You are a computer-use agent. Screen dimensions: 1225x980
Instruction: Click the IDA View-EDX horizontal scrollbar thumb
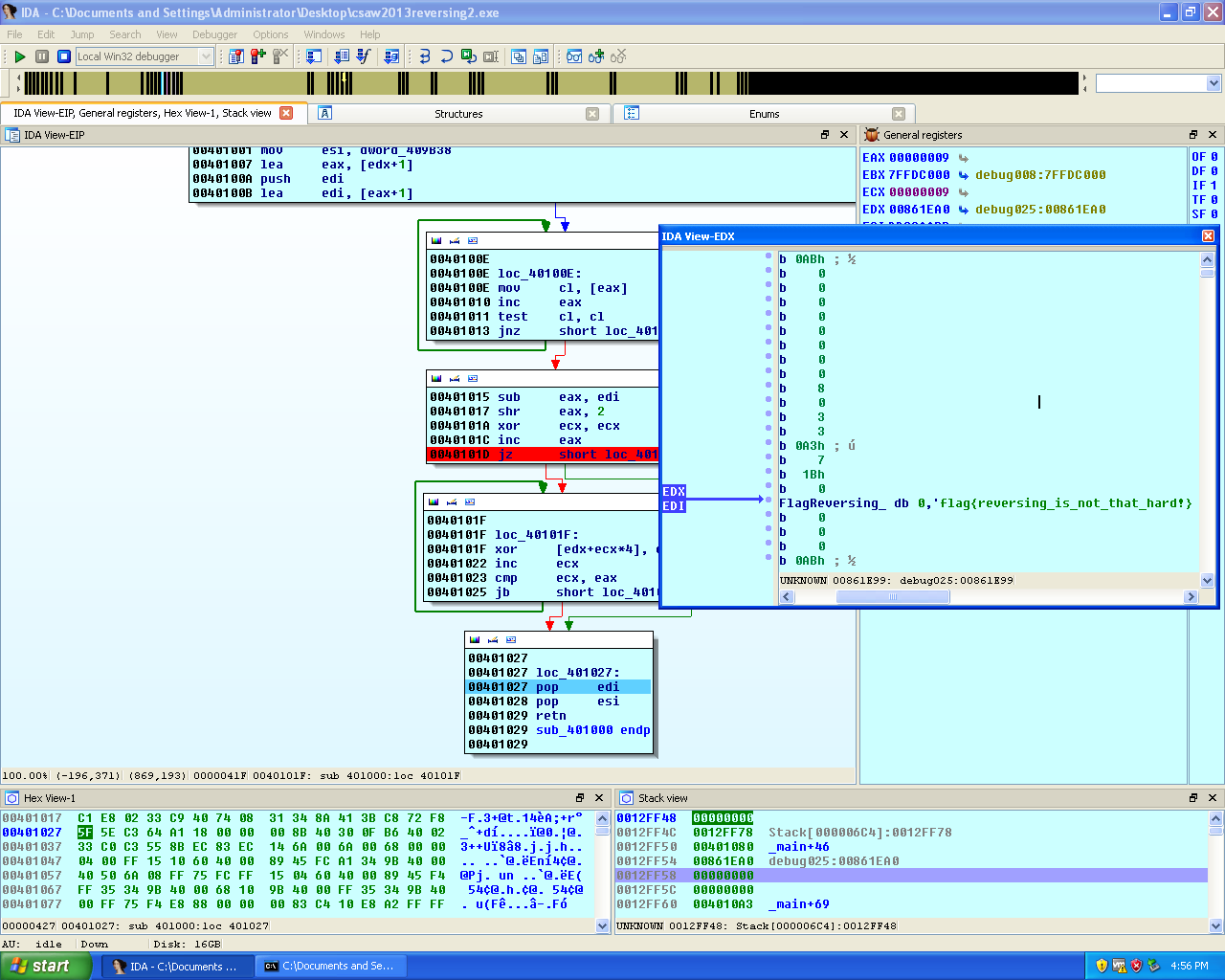[893, 597]
